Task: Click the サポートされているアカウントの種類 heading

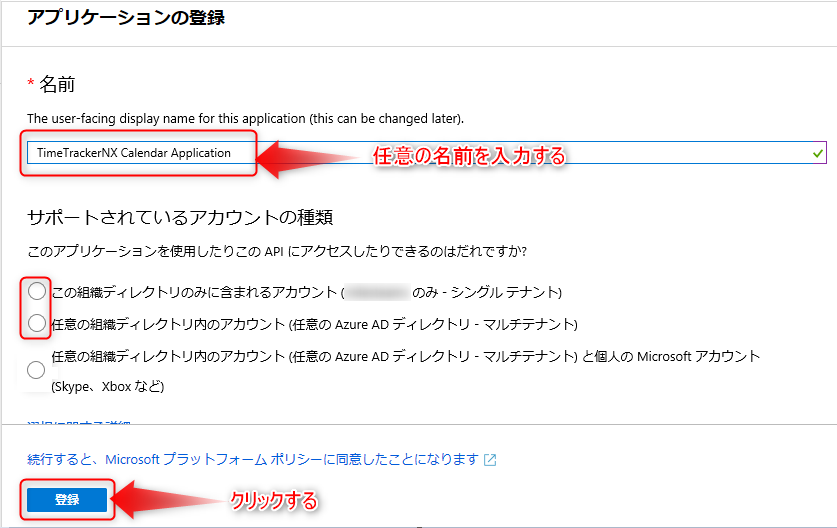Action: tap(180, 216)
